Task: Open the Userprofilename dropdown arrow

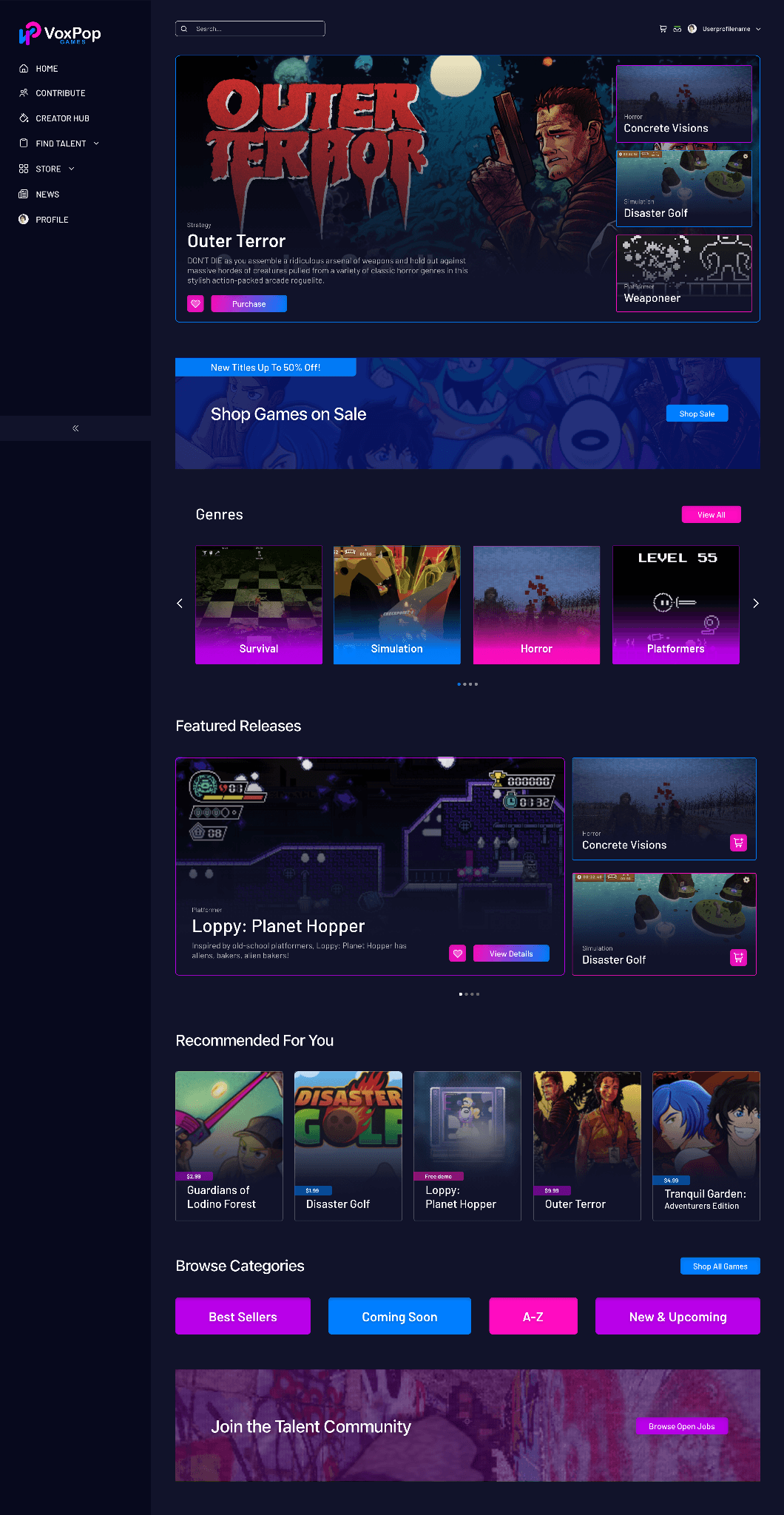Action: [x=758, y=29]
